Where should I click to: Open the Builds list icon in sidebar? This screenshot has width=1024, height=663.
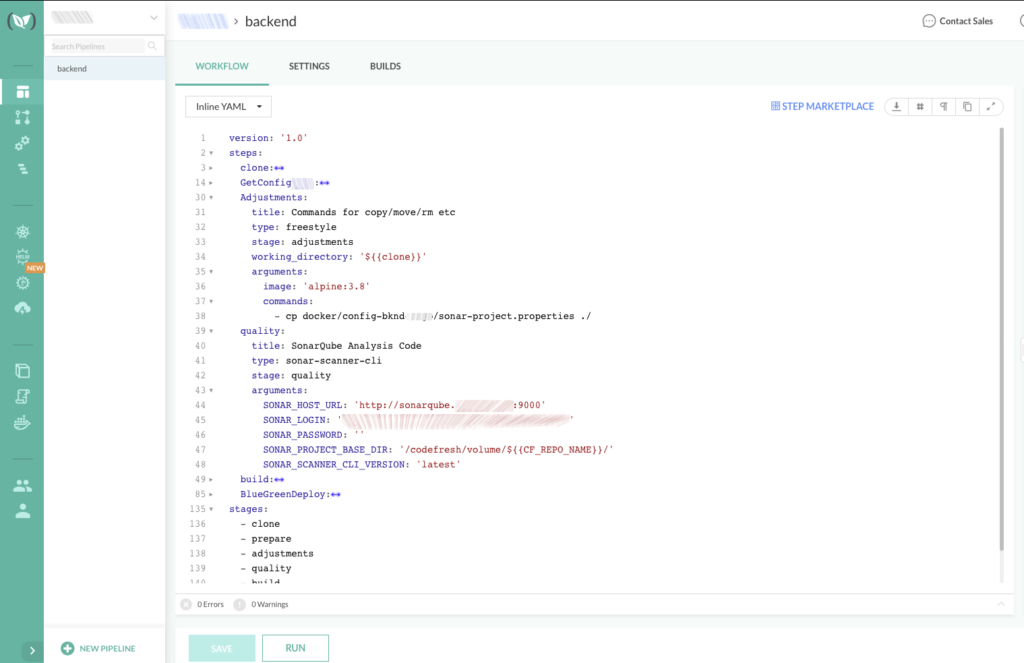tap(23, 169)
